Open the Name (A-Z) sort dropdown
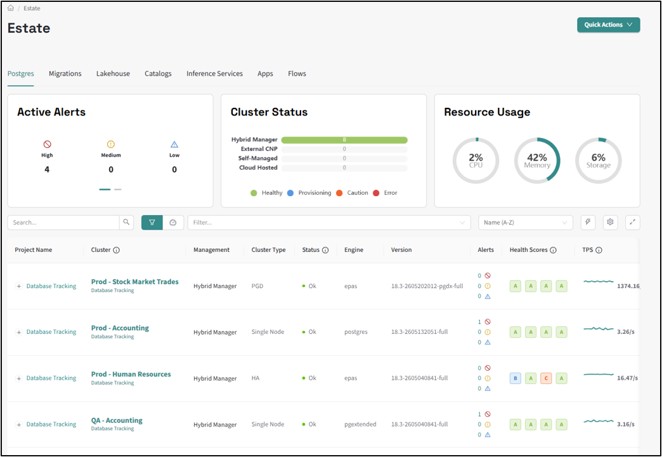 click(525, 222)
